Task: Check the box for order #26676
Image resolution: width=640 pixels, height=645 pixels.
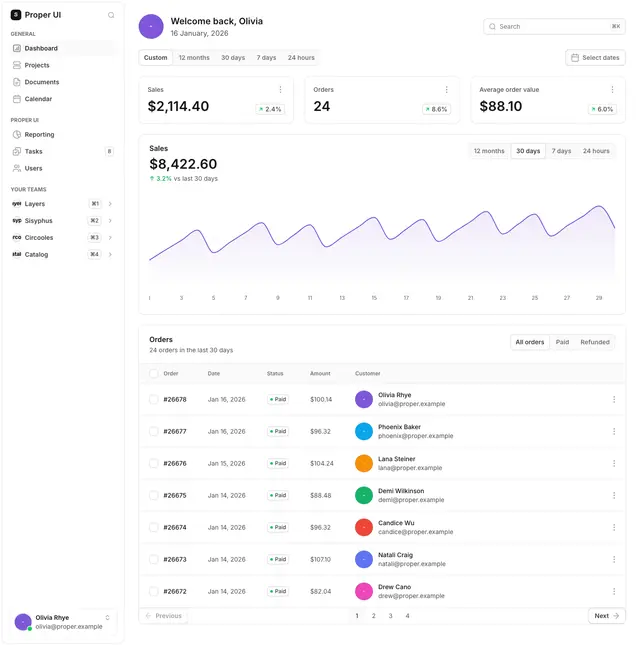Action: (153, 463)
